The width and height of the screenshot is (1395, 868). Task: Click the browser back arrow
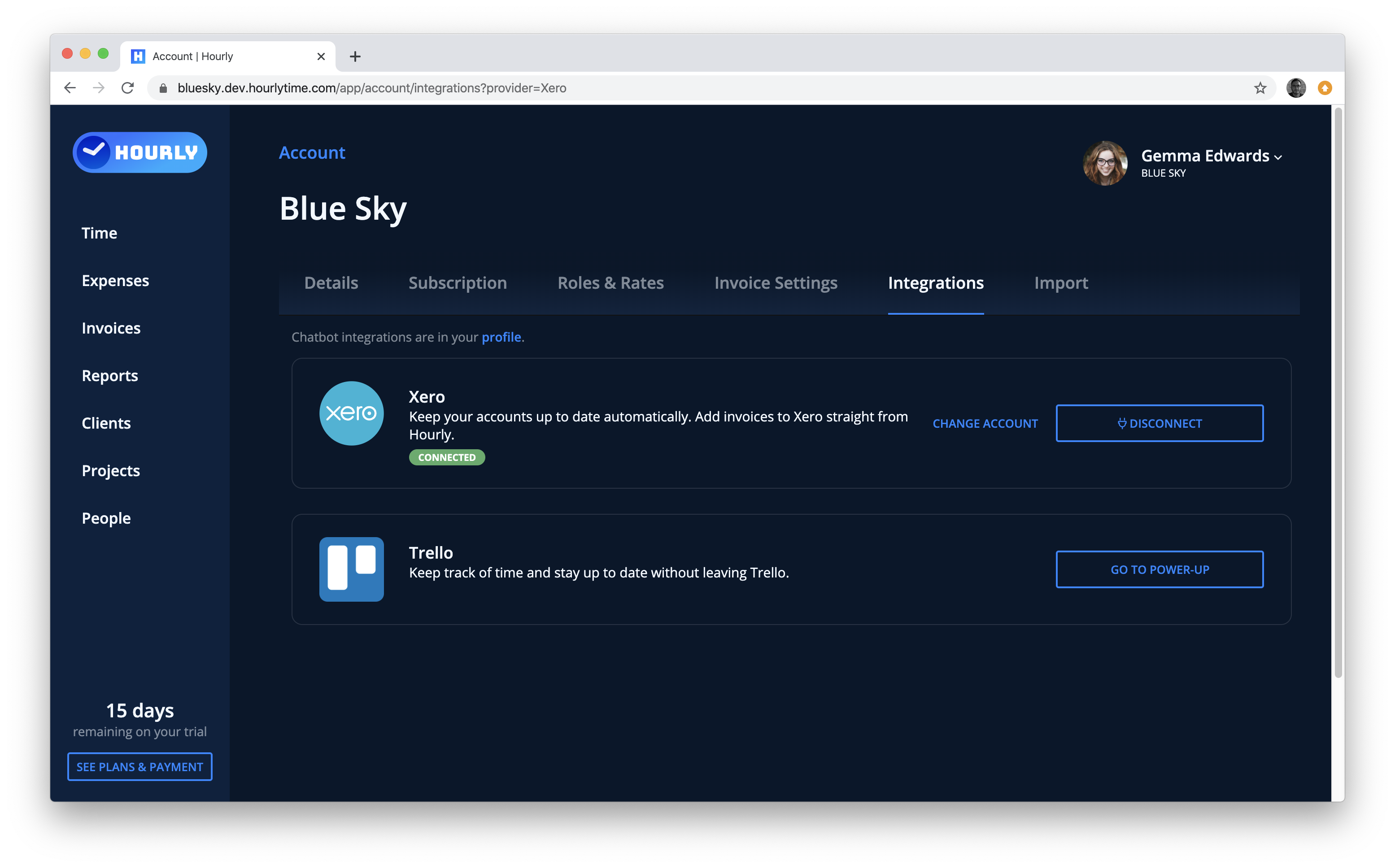coord(70,88)
